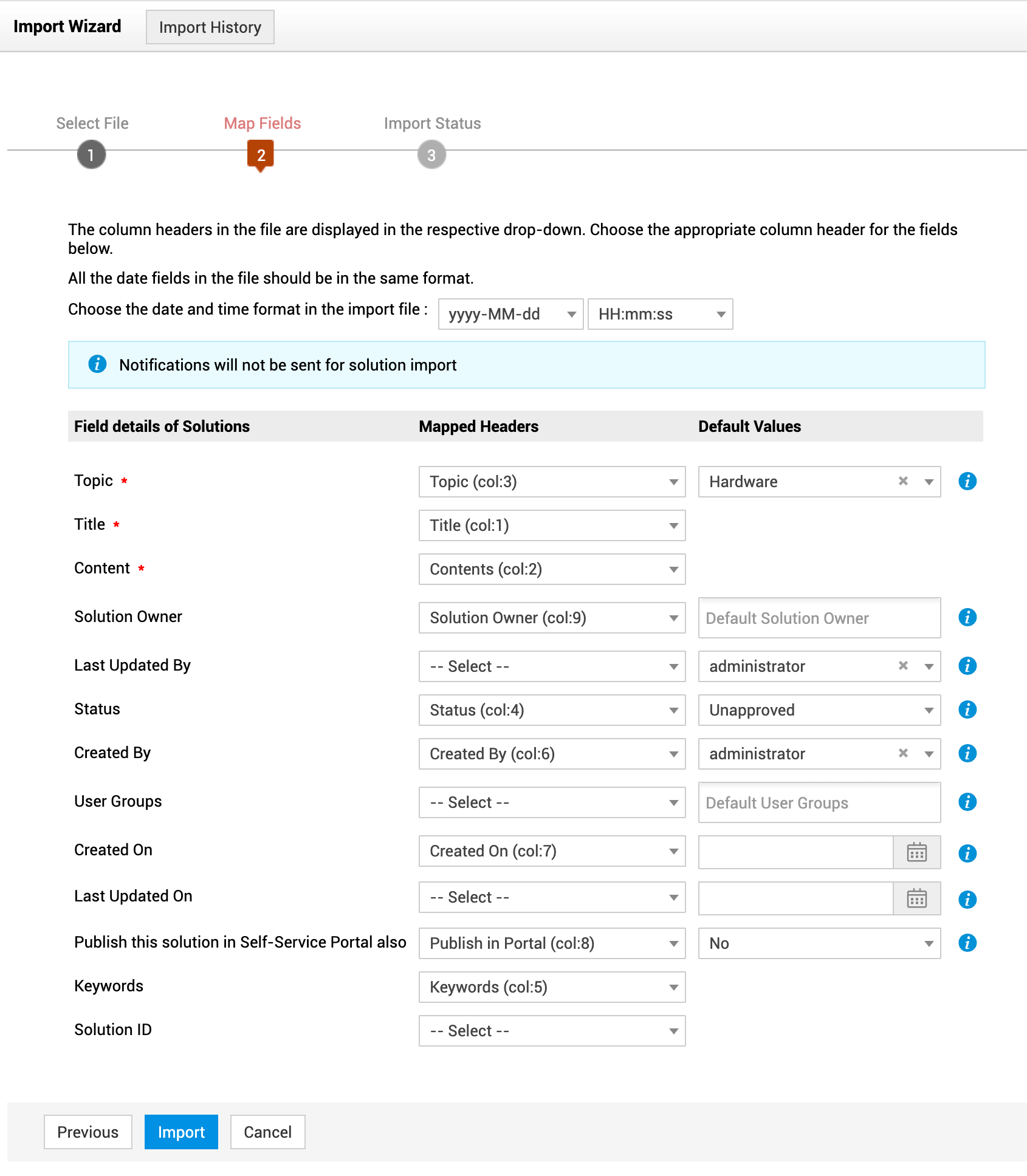Image resolution: width=1027 pixels, height=1176 pixels.
Task: Click info icon for Publish in Portal row
Action: point(967,943)
